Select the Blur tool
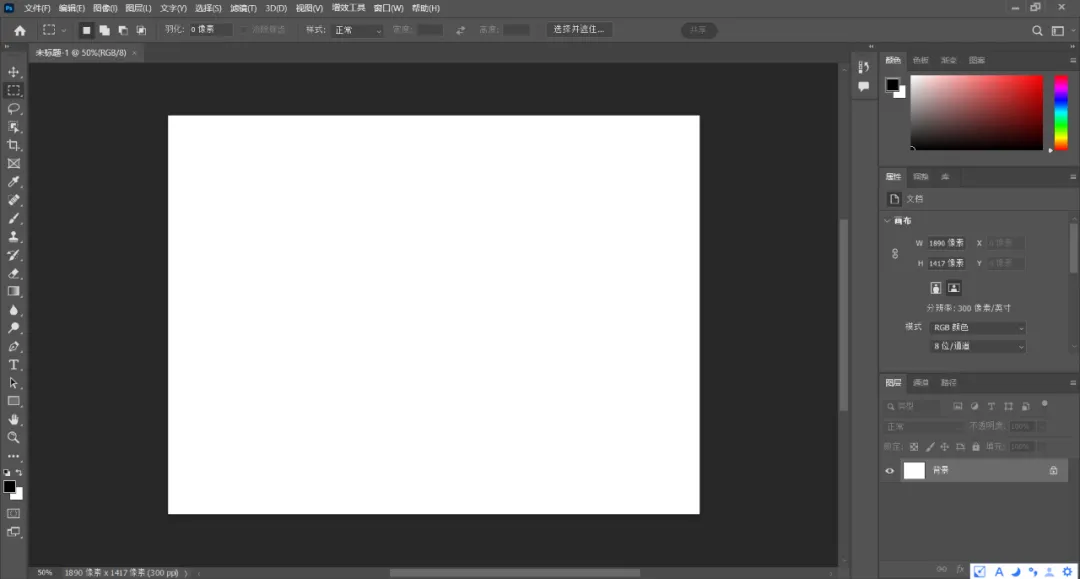 click(13, 310)
